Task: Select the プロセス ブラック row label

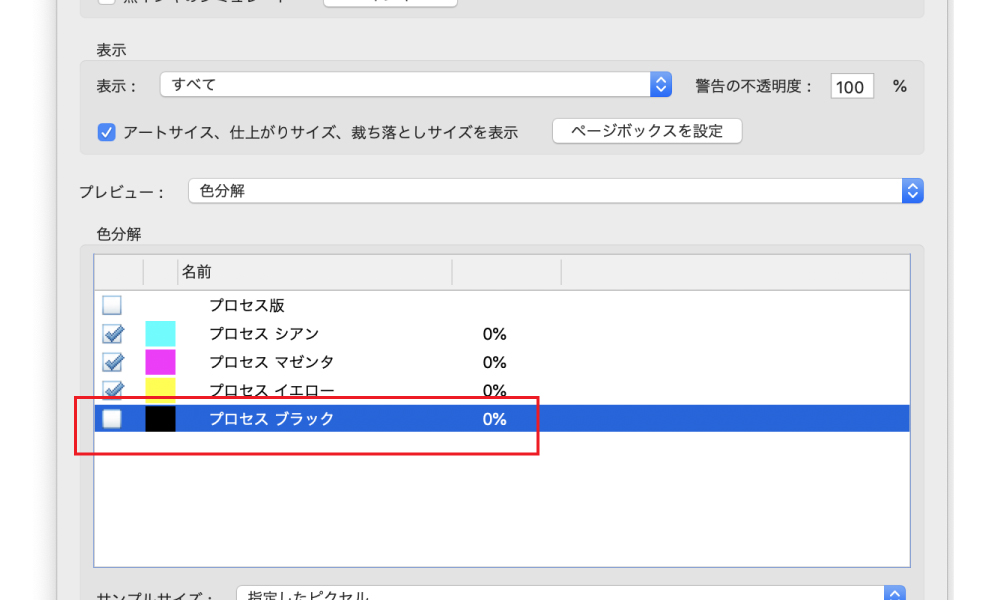Action: point(271,418)
